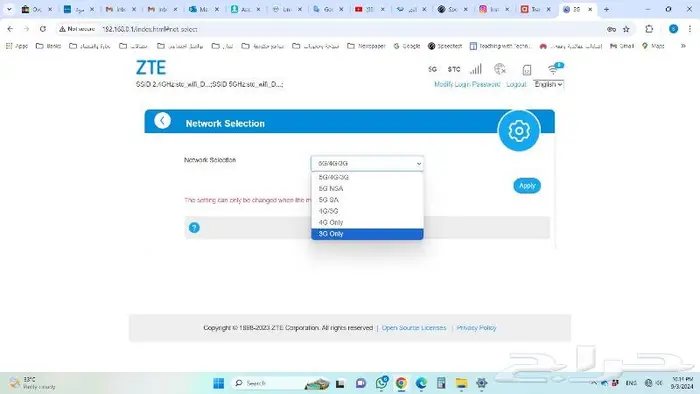Open the help question mark icon
Image resolution: width=700 pixels, height=394 pixels.
point(194,228)
